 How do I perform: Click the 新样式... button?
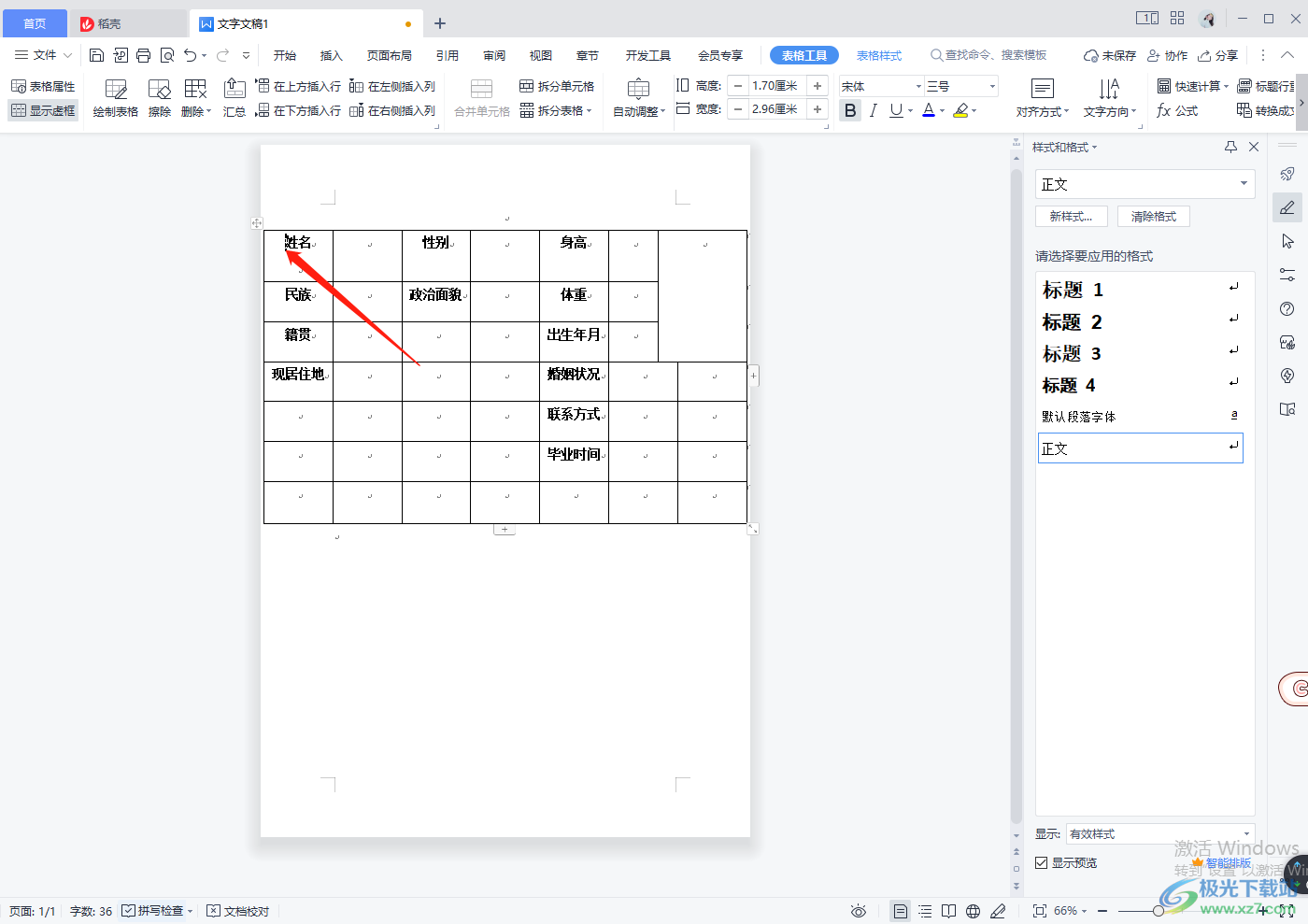pyautogui.click(x=1071, y=216)
